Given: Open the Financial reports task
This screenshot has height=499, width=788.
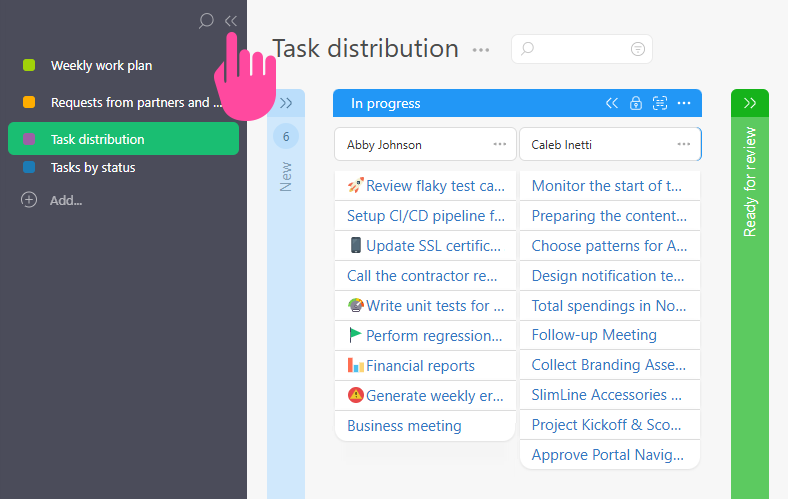Looking at the screenshot, I should pos(420,366).
